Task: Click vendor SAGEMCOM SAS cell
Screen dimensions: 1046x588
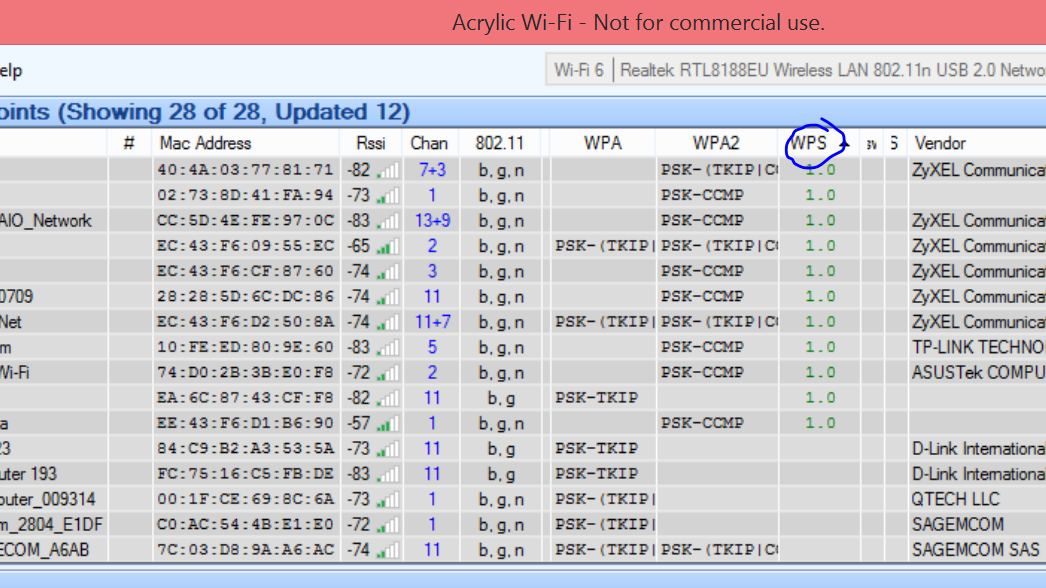Action: 975,551
